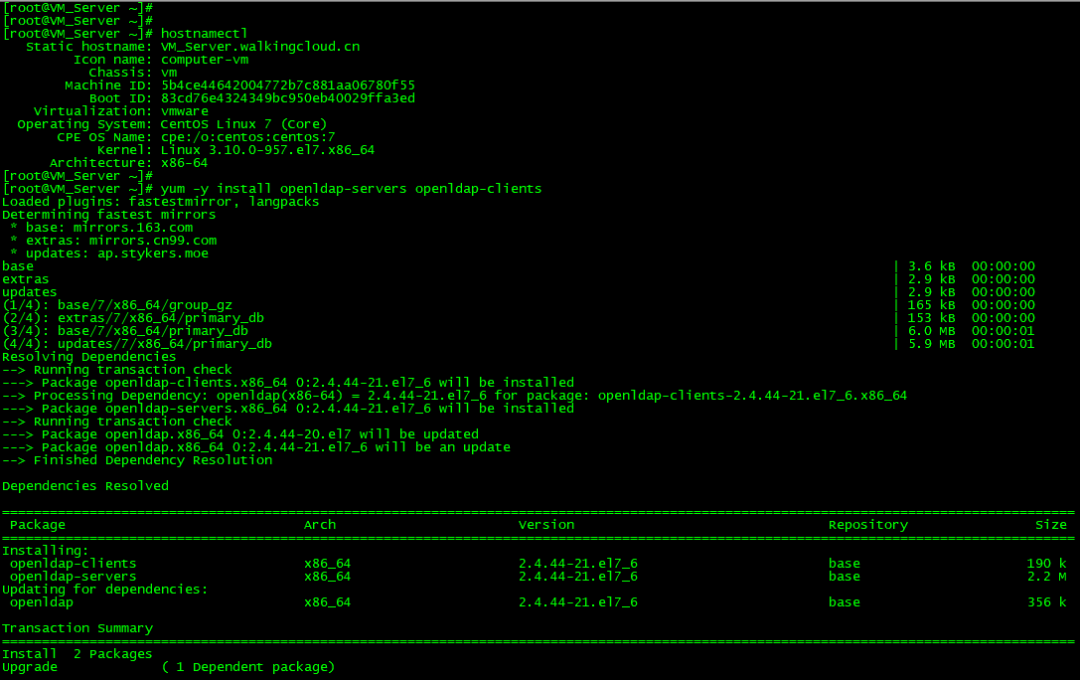This screenshot has height=680, width=1080.
Task: Click the openldap-clients package name in table
Action: point(73,564)
